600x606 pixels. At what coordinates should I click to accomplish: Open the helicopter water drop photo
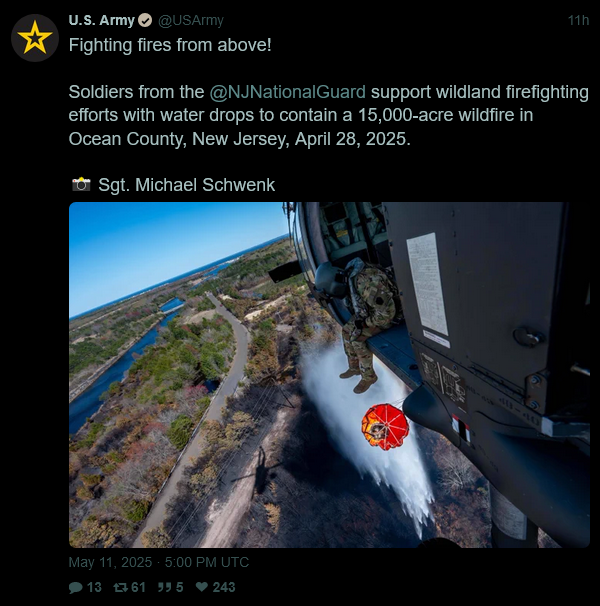pyautogui.click(x=329, y=374)
